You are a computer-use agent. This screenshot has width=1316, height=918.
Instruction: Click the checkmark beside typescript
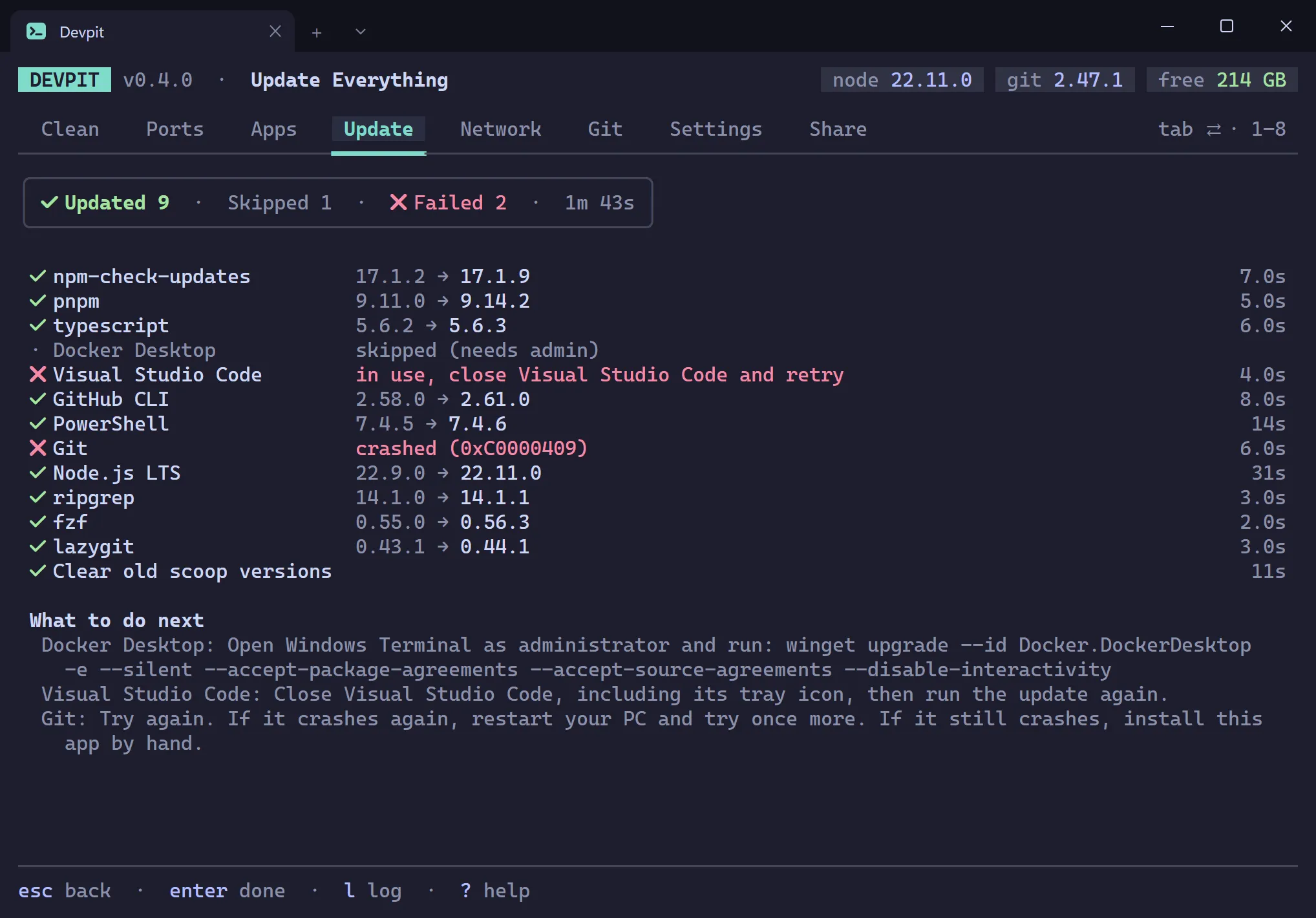tap(38, 325)
